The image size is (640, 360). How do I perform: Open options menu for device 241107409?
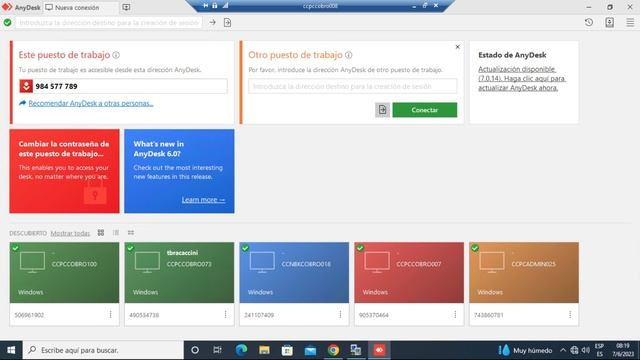[x=340, y=314]
